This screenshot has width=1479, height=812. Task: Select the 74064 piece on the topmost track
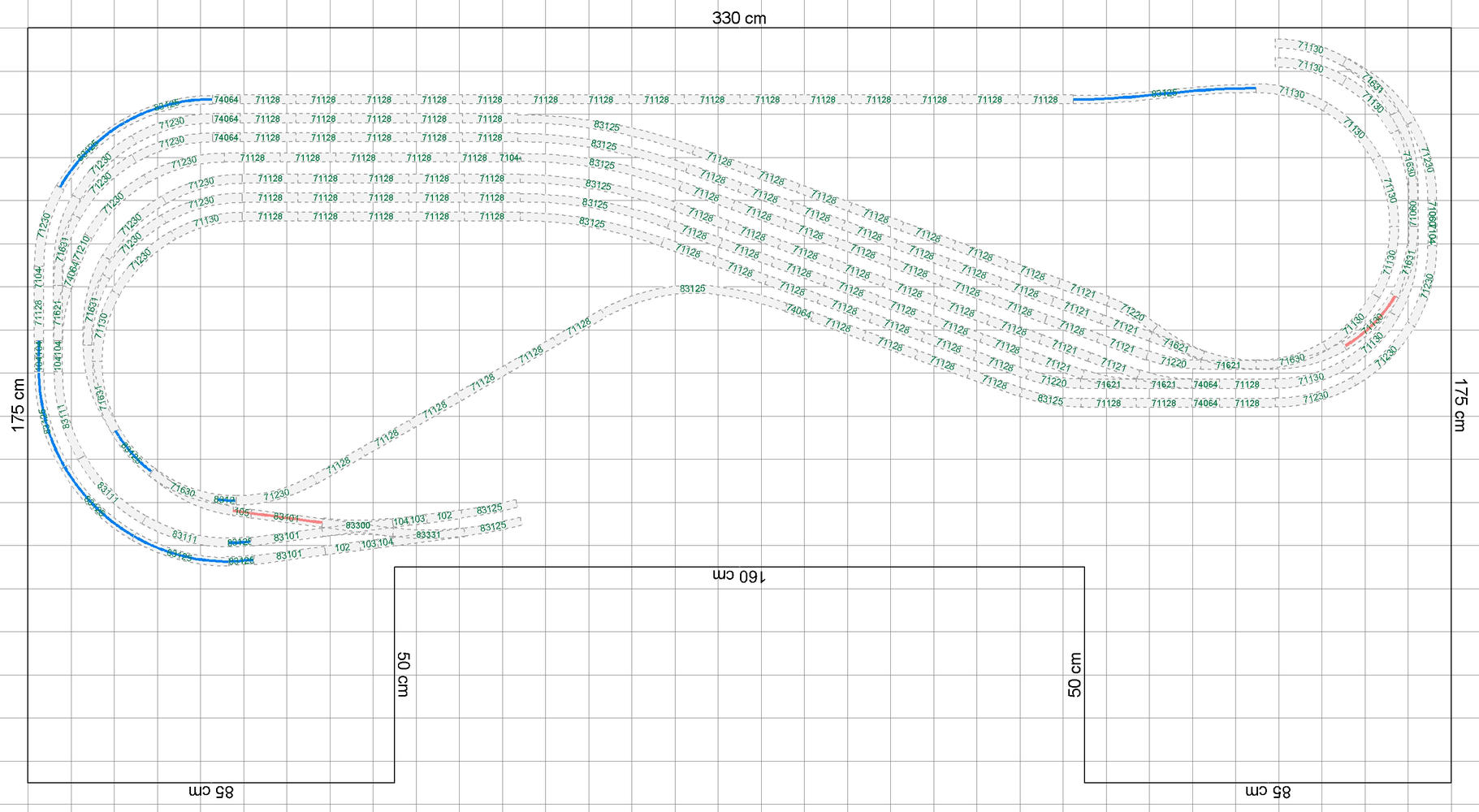tap(226, 100)
